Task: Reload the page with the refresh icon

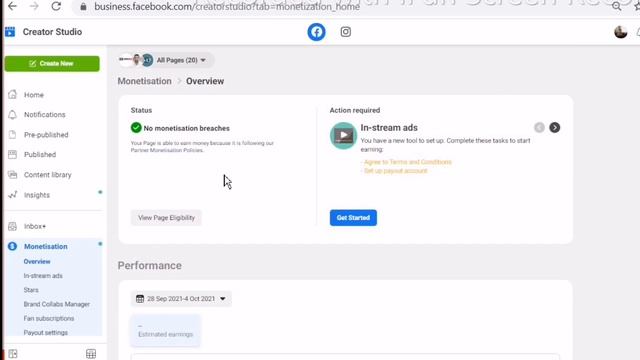Action: [x=56, y=6]
